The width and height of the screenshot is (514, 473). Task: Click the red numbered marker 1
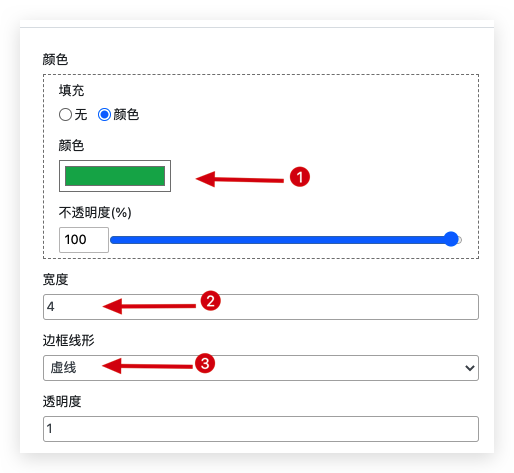tap(300, 177)
